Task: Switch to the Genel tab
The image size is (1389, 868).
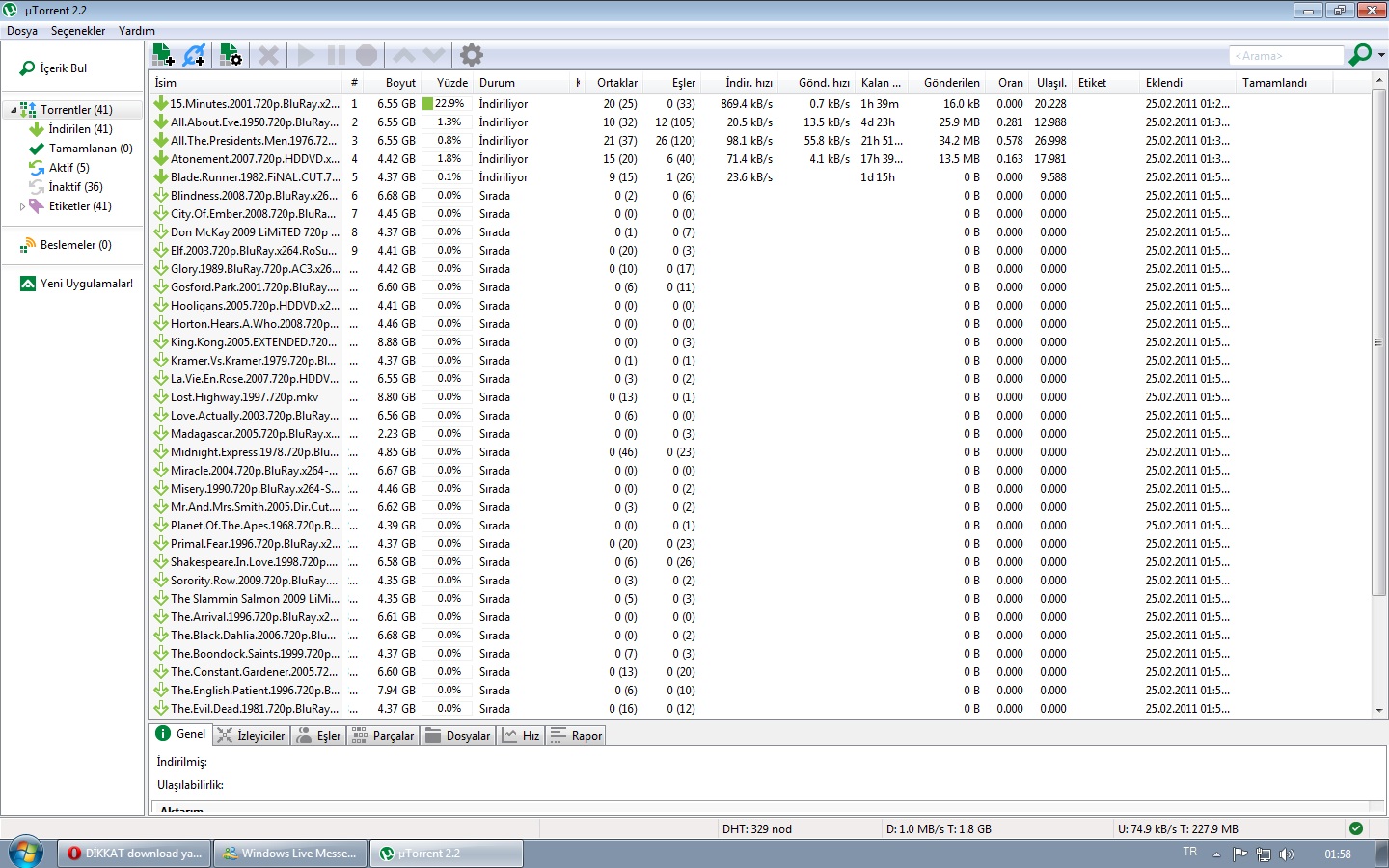Action: 181,734
